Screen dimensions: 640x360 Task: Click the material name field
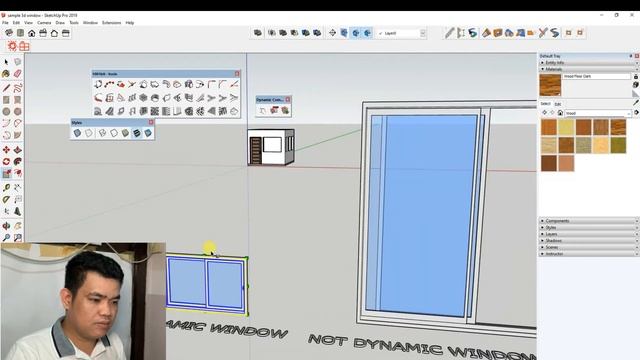pyautogui.click(x=597, y=76)
